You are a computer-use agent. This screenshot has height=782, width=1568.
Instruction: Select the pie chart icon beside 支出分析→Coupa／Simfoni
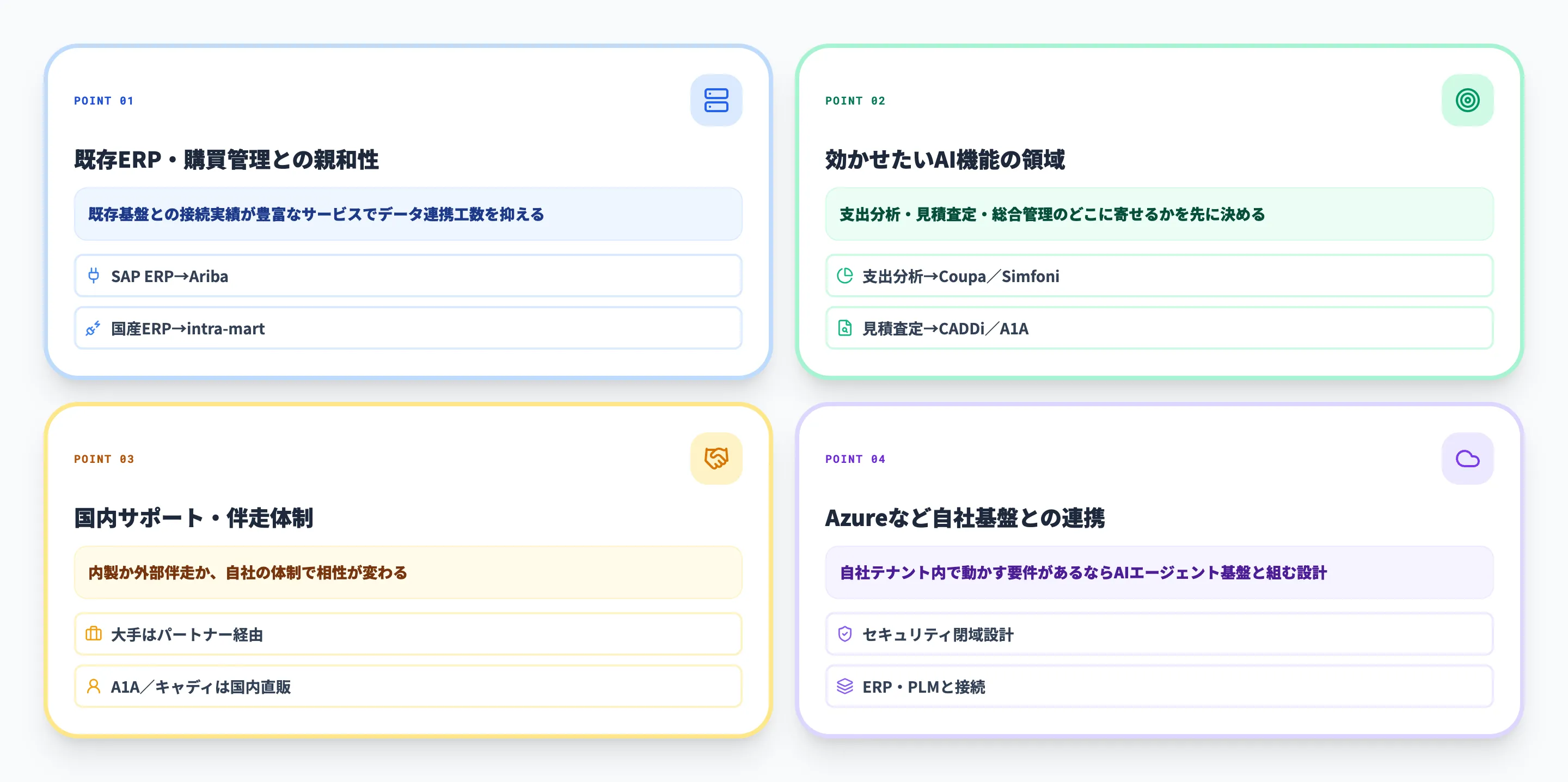844,276
